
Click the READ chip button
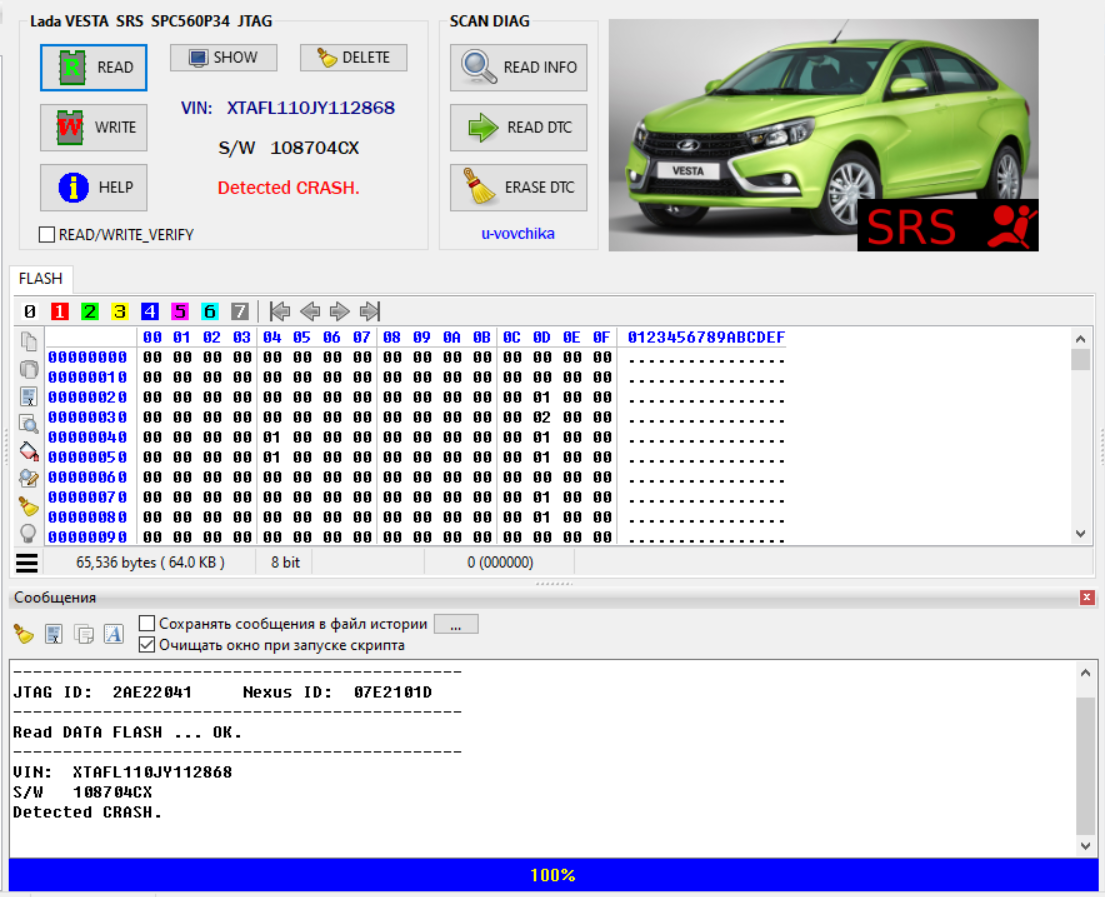pos(94,68)
